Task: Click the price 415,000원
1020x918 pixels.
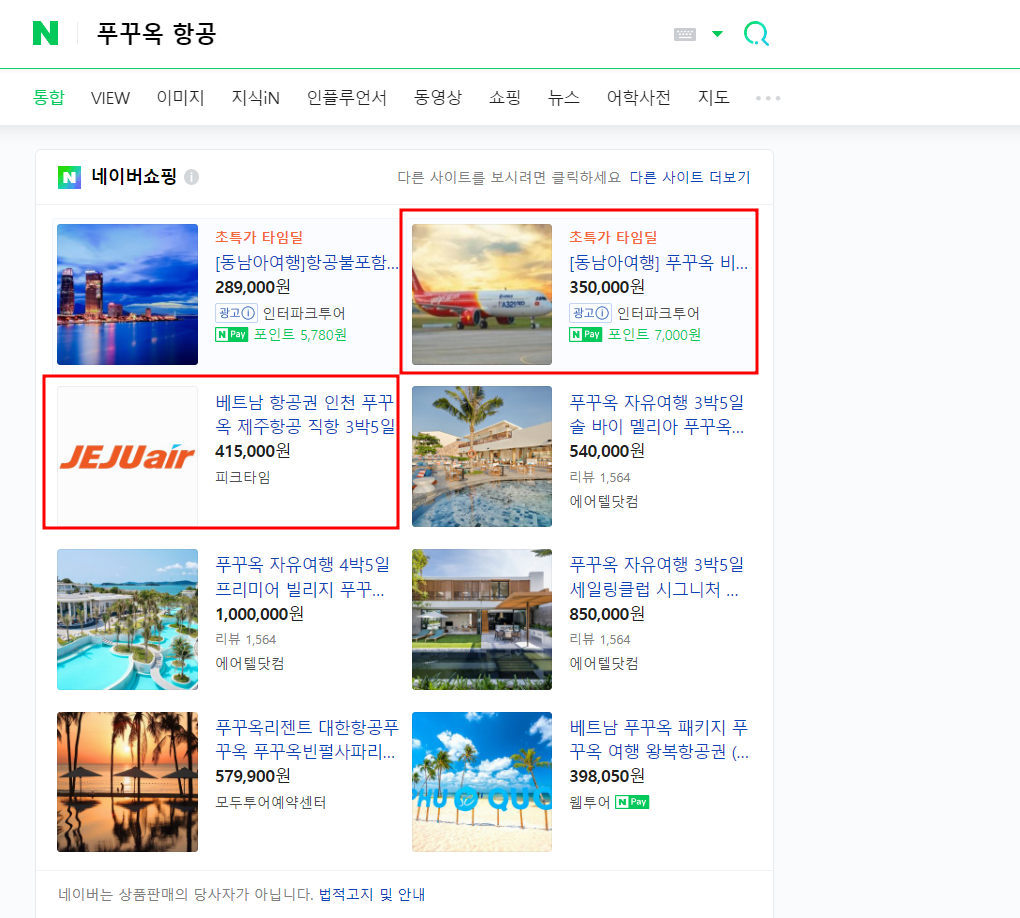Action: (253, 451)
